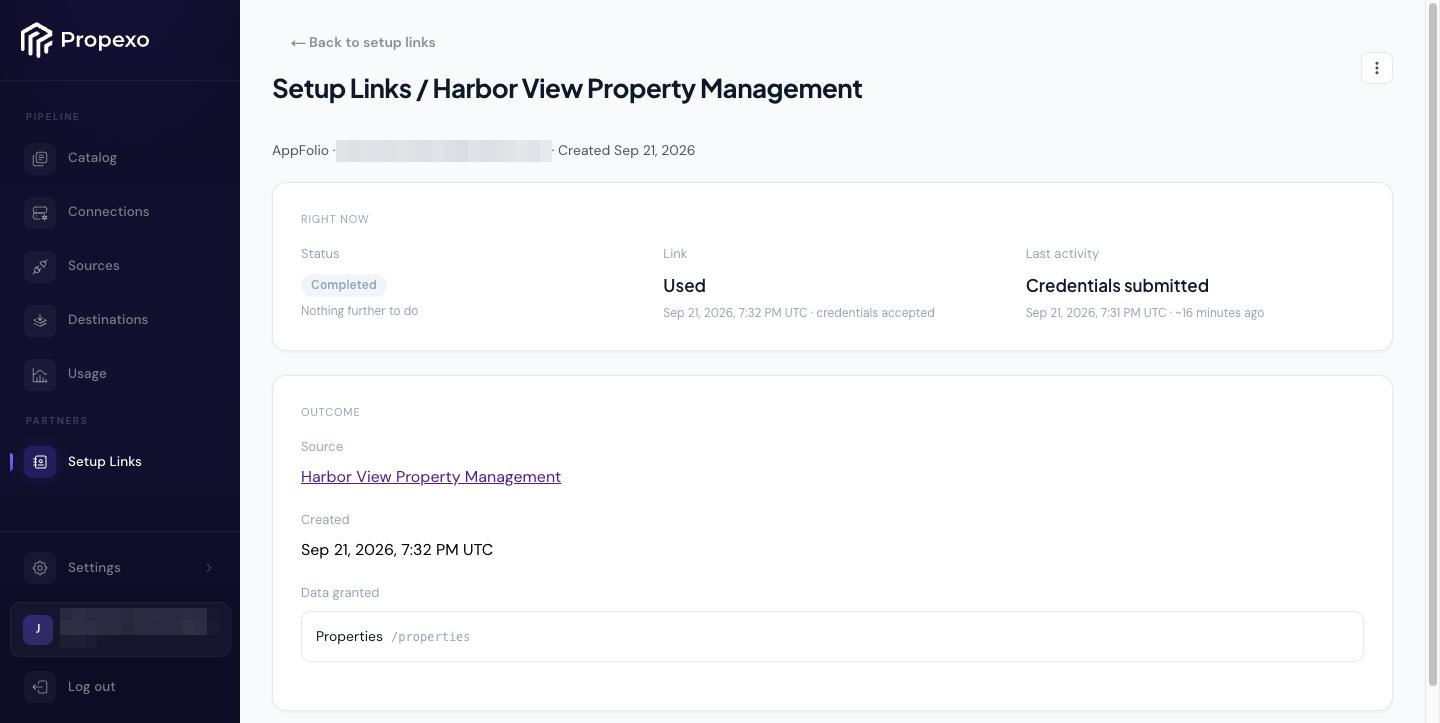Viewport: 1440px width, 723px height.
Task: Click the Sources plug icon
Action: point(40,266)
